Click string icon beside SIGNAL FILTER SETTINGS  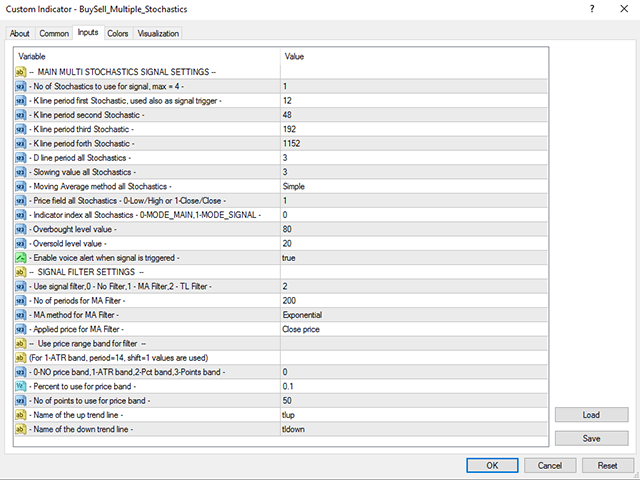pyautogui.click(x=20, y=272)
